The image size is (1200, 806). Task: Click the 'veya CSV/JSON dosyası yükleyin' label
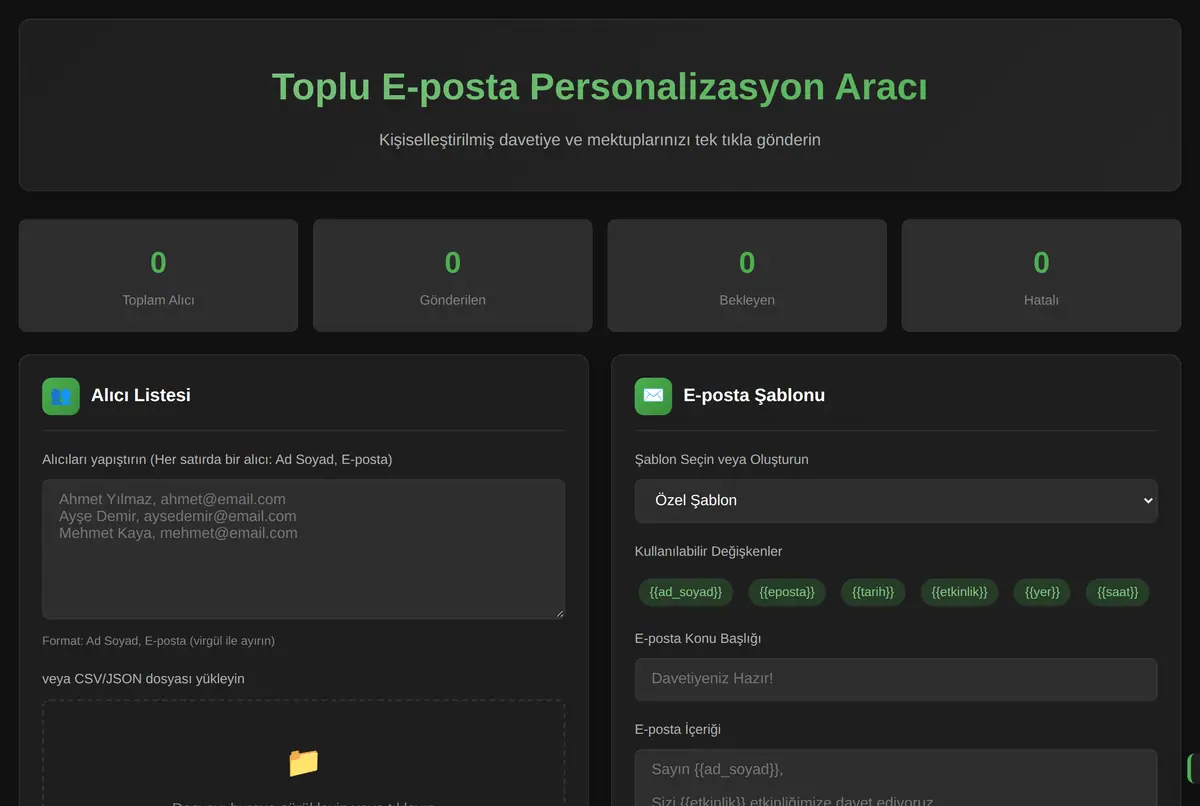click(x=143, y=678)
